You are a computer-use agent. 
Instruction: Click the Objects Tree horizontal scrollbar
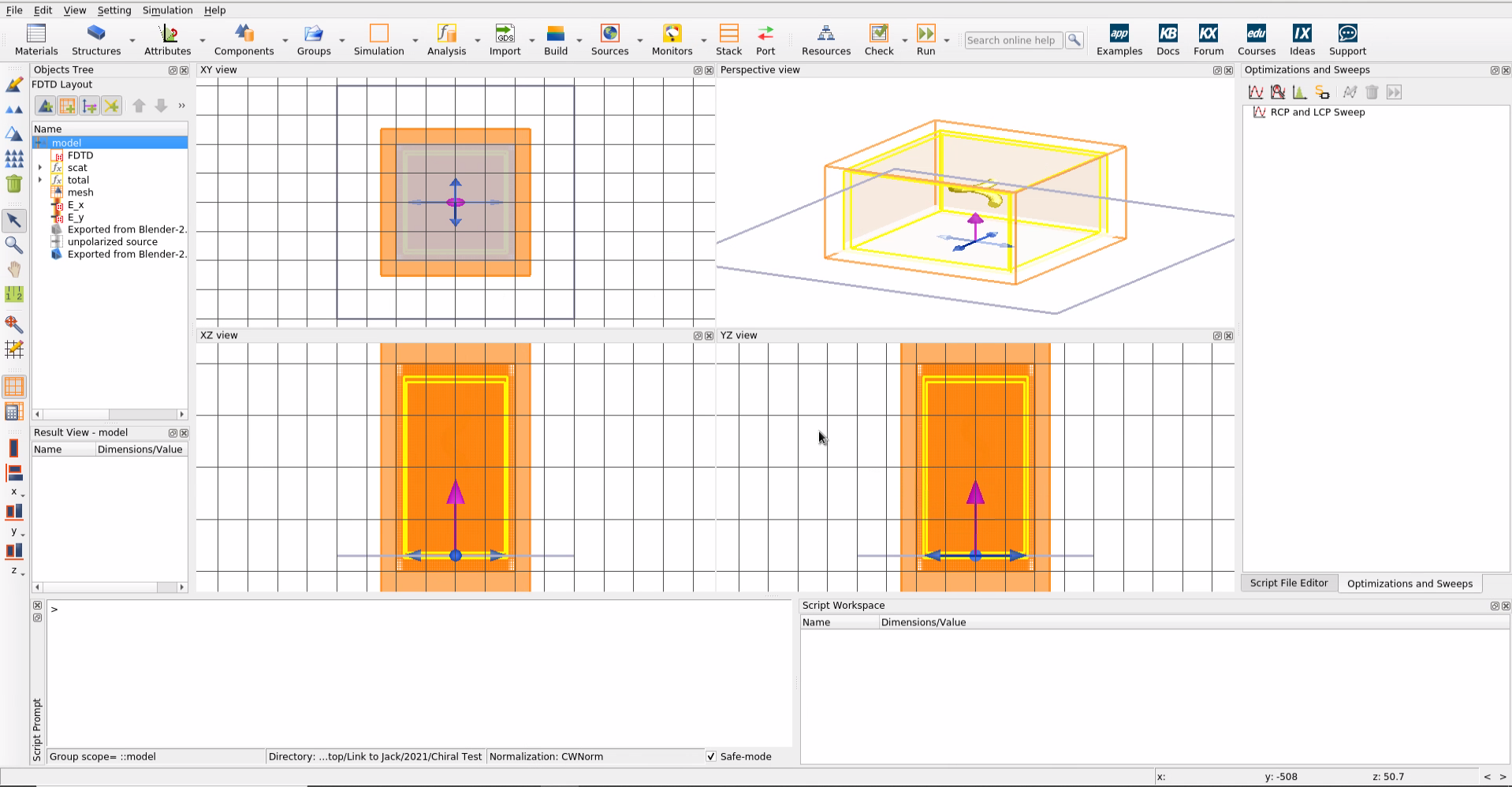(110, 414)
